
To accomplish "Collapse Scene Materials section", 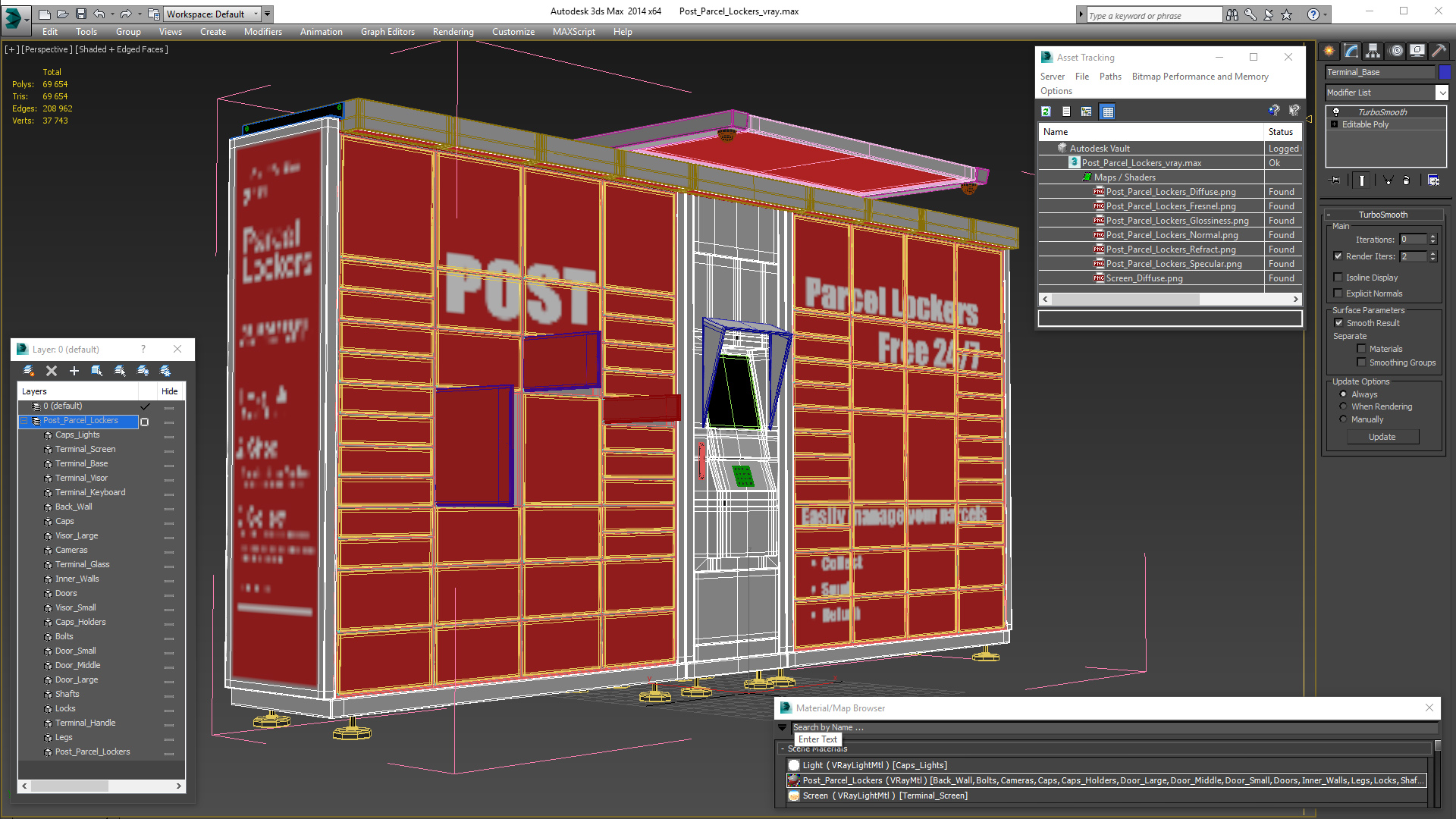I will [783, 748].
